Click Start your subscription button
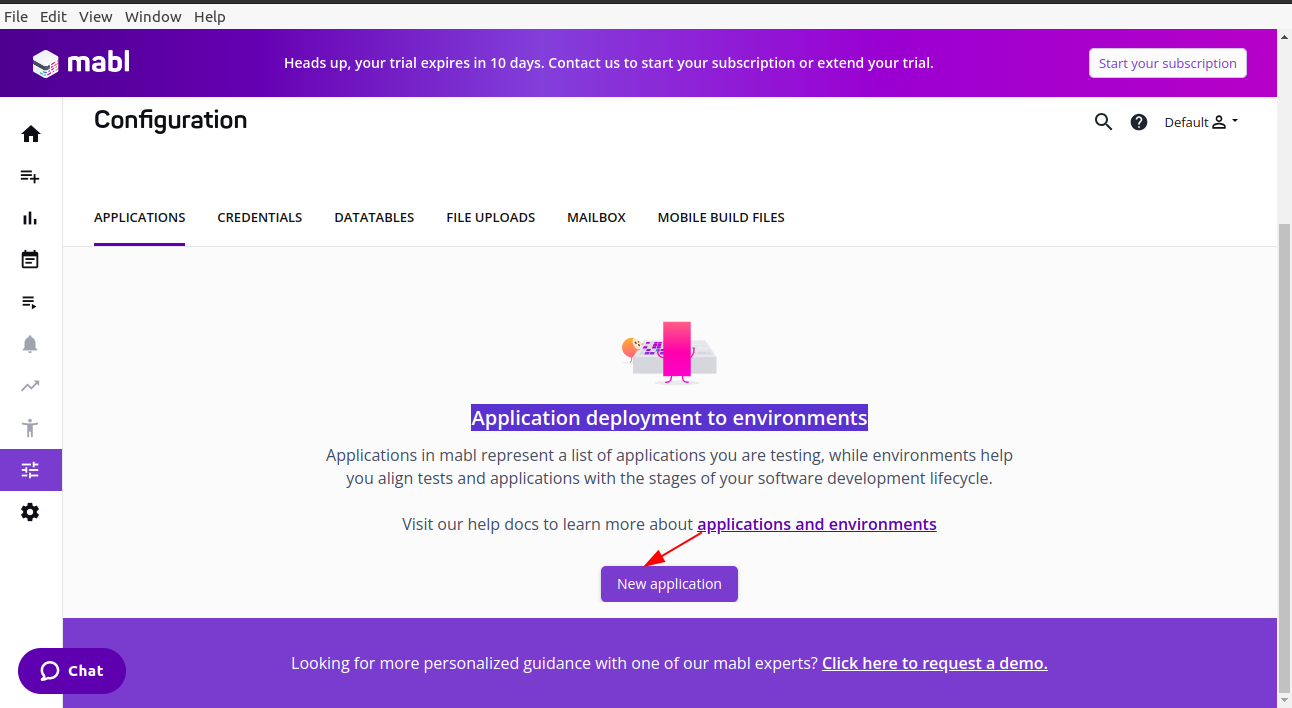The height and width of the screenshot is (708, 1292). coord(1167,63)
